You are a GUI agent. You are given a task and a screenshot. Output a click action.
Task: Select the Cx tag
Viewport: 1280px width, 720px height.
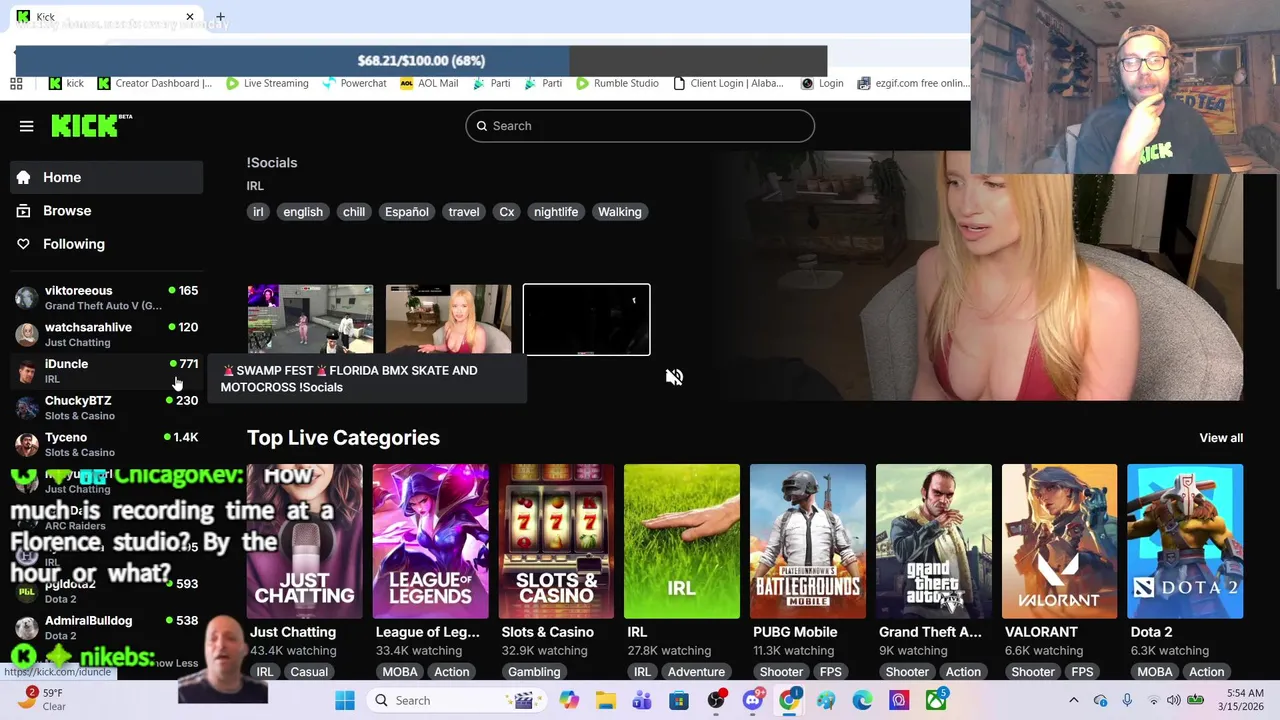507,212
